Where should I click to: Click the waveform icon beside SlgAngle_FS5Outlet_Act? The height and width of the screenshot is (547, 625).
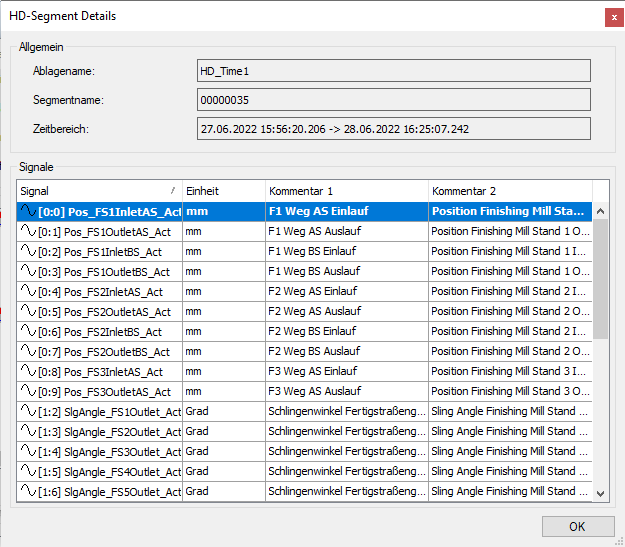(27, 491)
